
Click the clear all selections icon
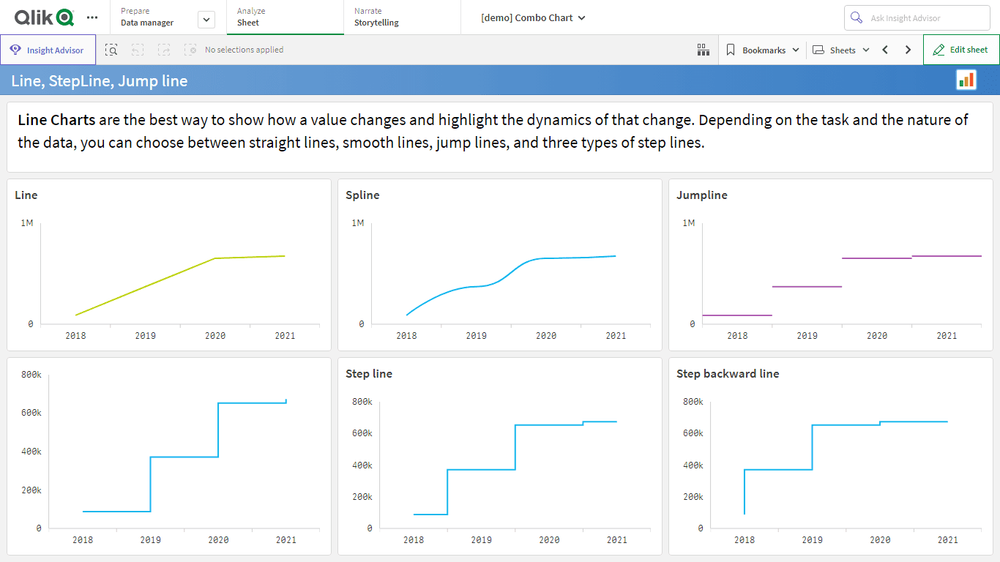189,50
